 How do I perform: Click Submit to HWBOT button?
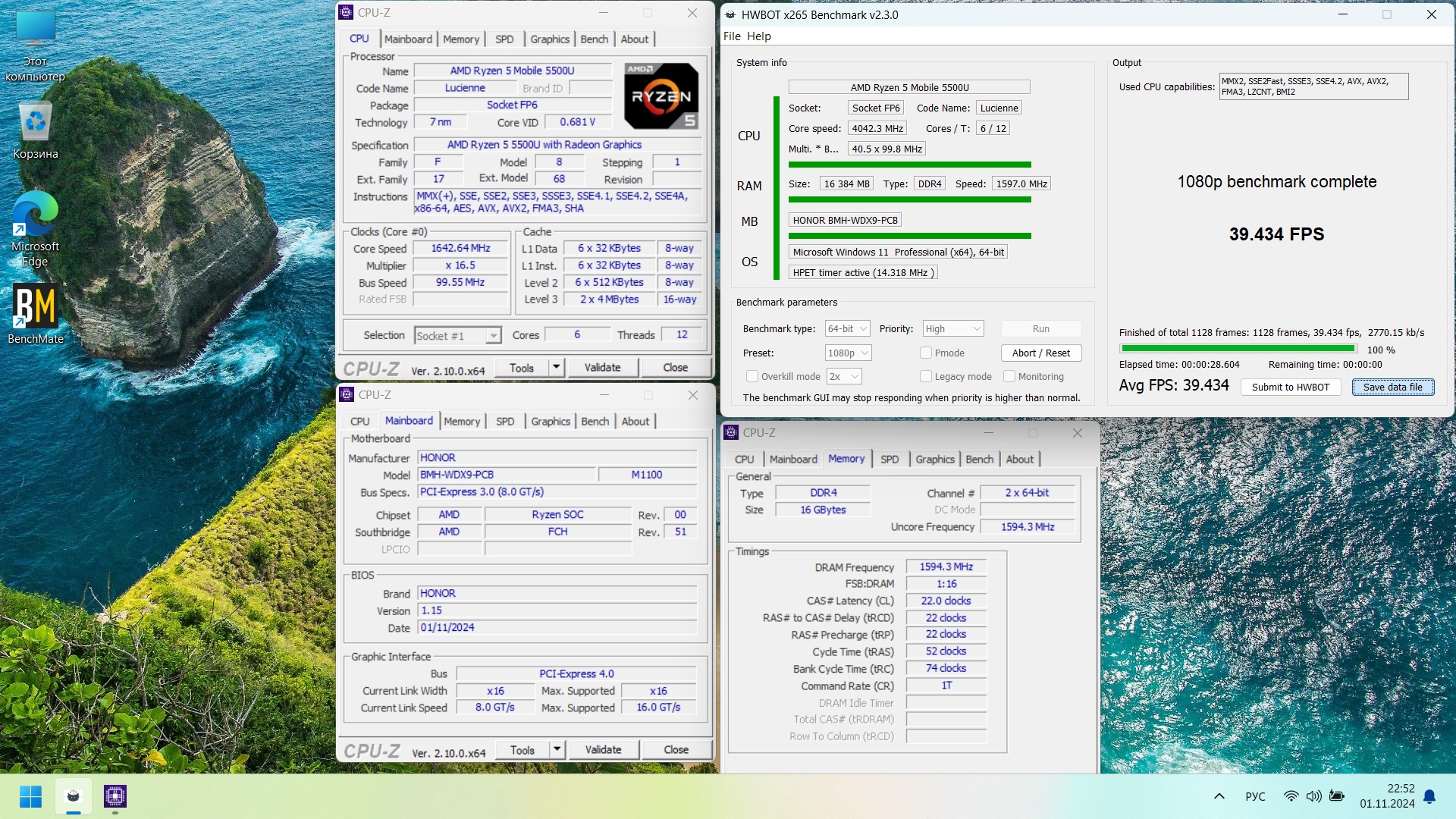pyautogui.click(x=1291, y=387)
